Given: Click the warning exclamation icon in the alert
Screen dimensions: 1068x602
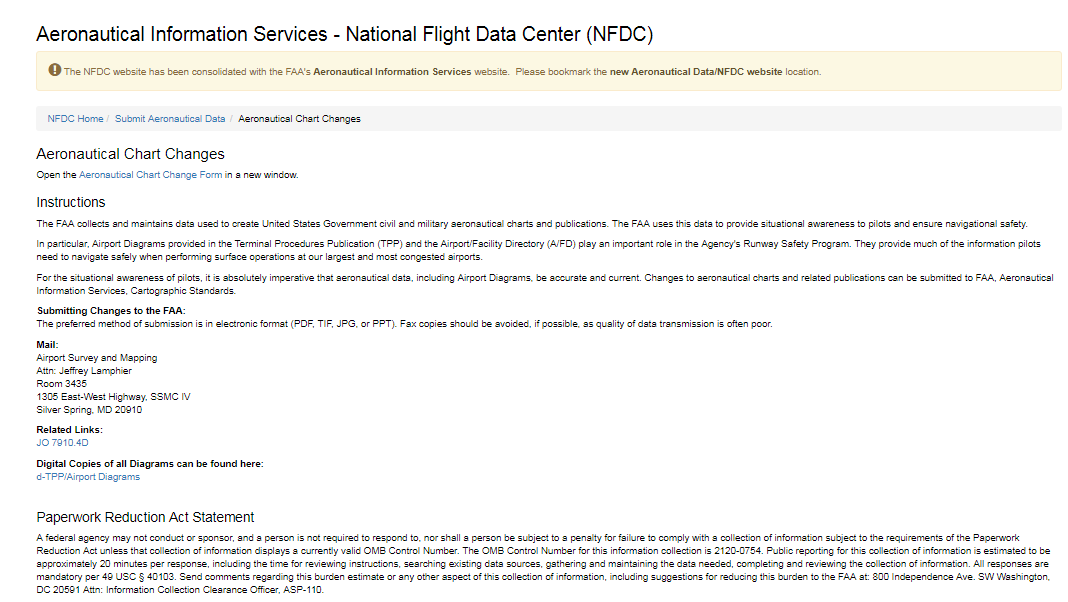Looking at the screenshot, I should click(54, 70).
